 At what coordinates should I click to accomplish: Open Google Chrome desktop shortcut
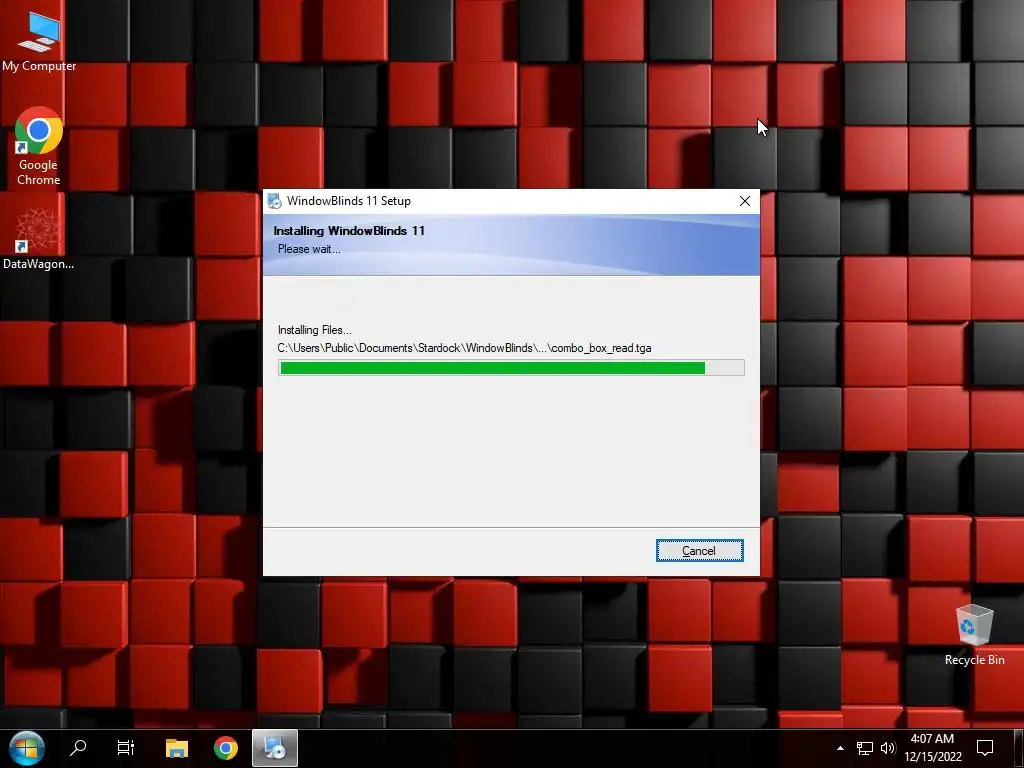pyautogui.click(x=39, y=146)
